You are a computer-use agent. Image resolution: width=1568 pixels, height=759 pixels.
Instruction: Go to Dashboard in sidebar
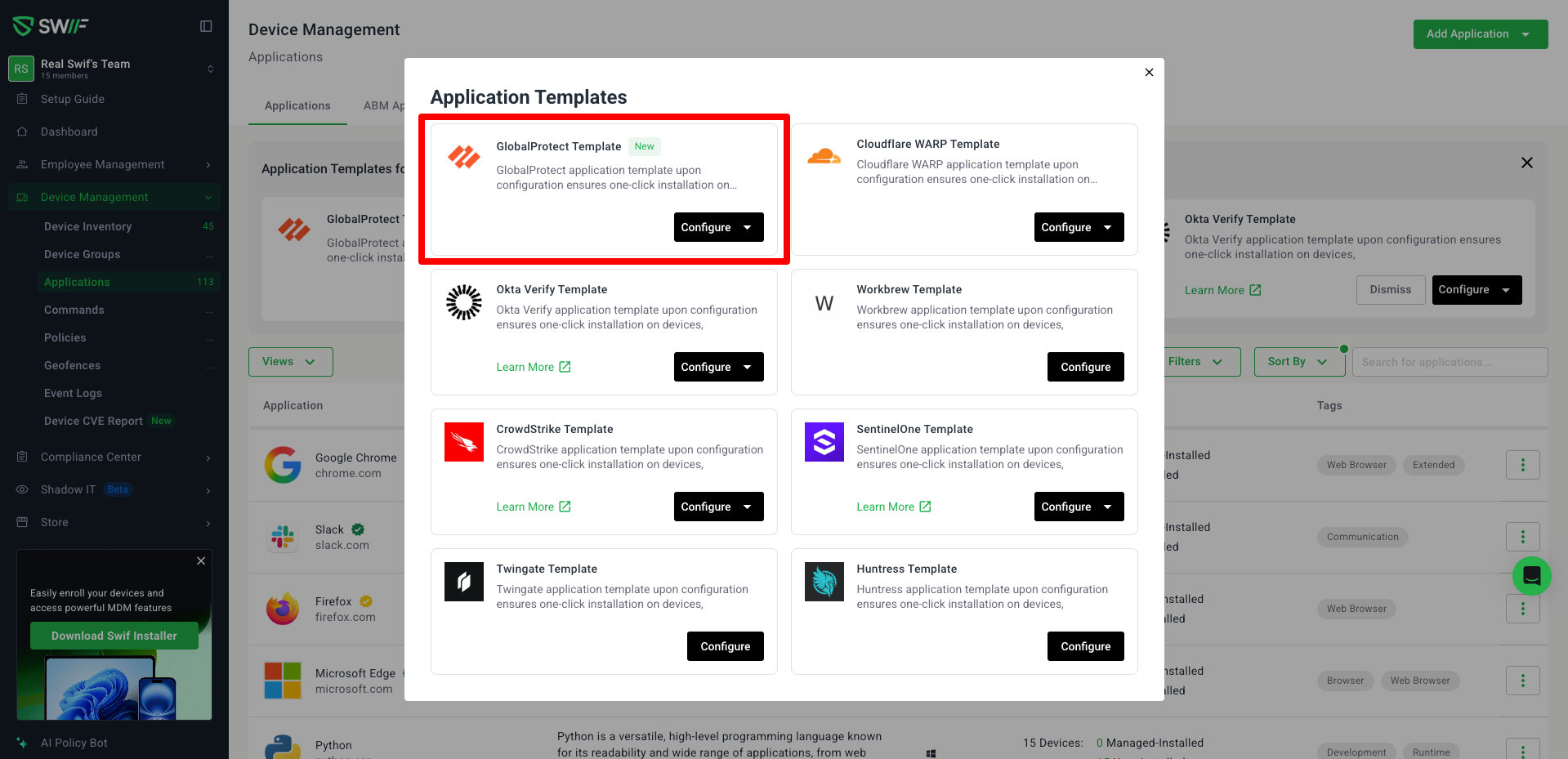[69, 132]
